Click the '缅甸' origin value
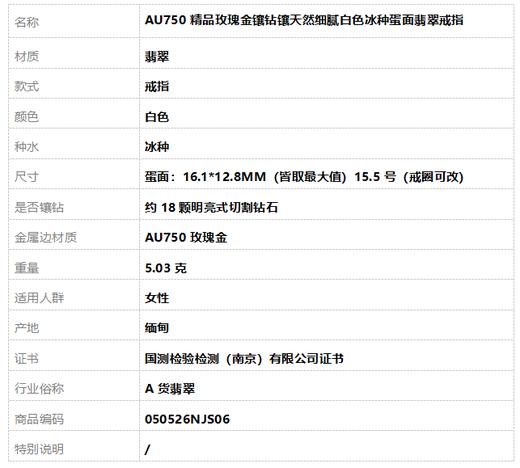 point(157,328)
